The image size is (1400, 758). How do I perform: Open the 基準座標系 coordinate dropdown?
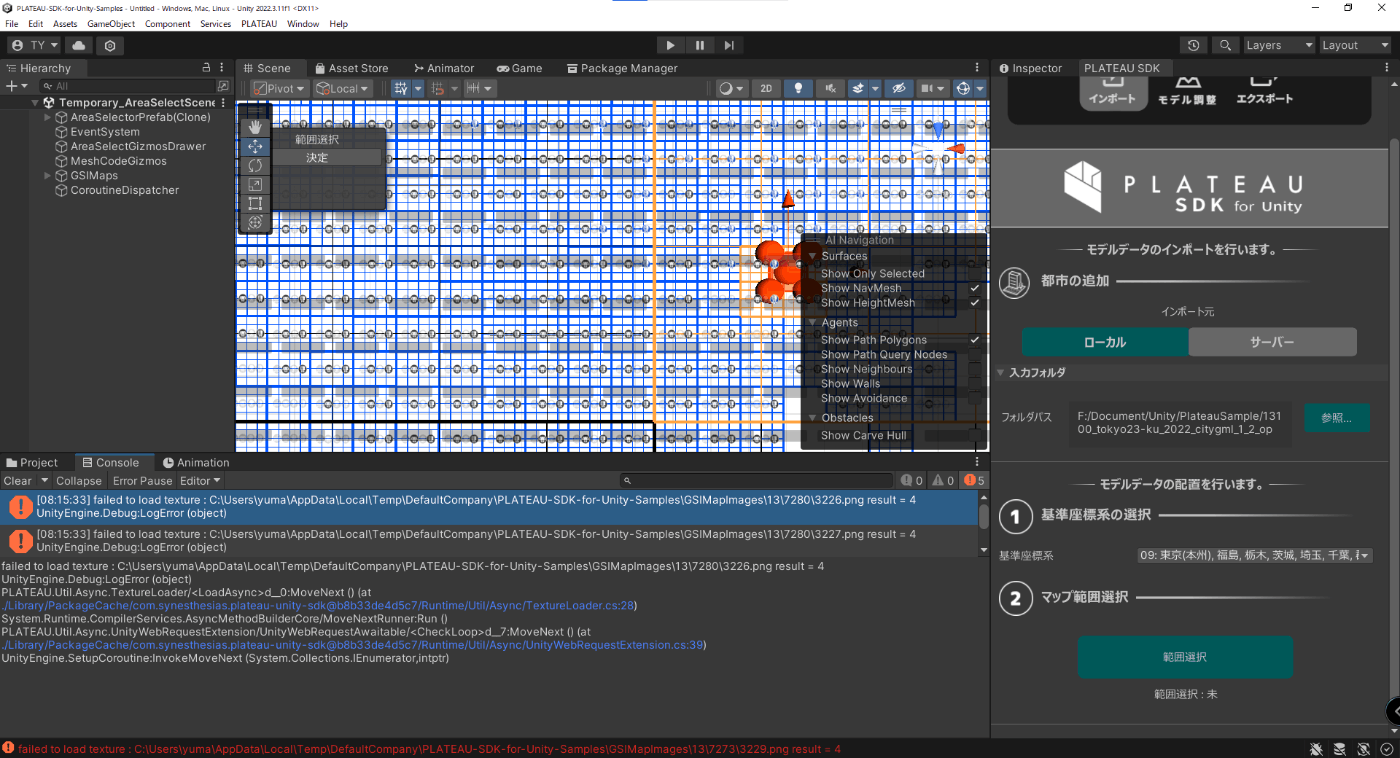(x=1254, y=555)
